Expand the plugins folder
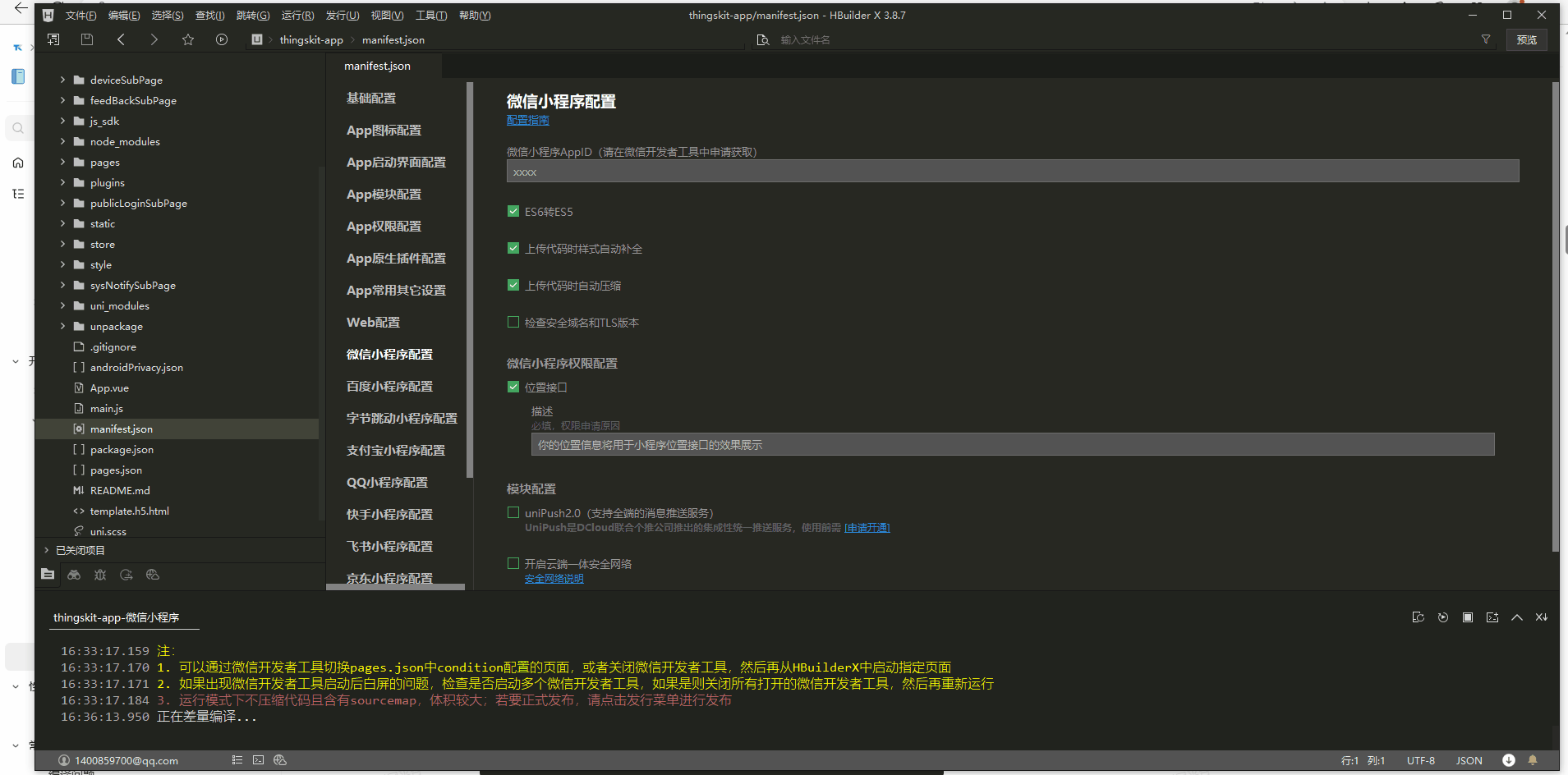1568x775 pixels. [x=62, y=182]
